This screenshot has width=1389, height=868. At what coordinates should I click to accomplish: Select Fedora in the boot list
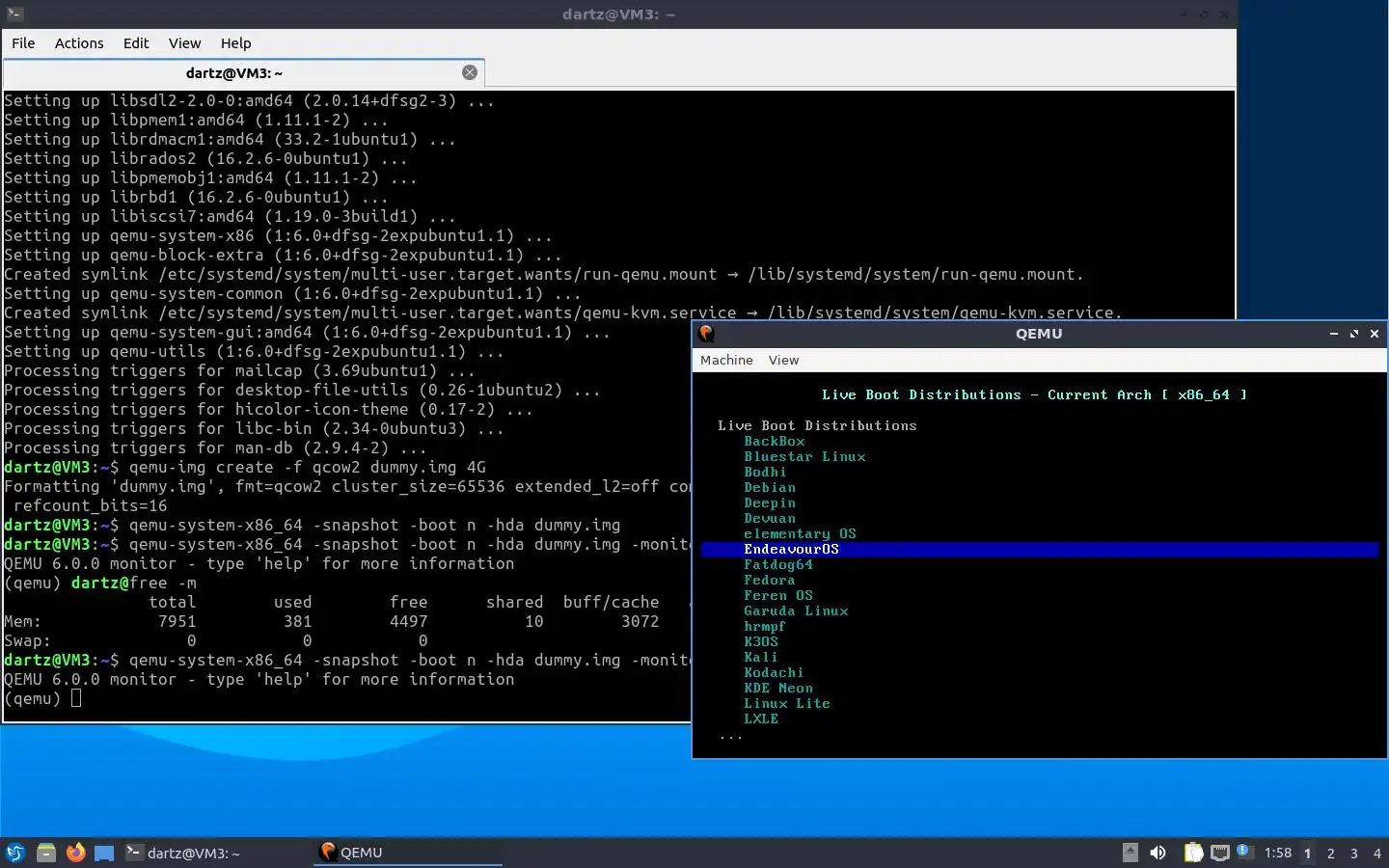point(770,581)
